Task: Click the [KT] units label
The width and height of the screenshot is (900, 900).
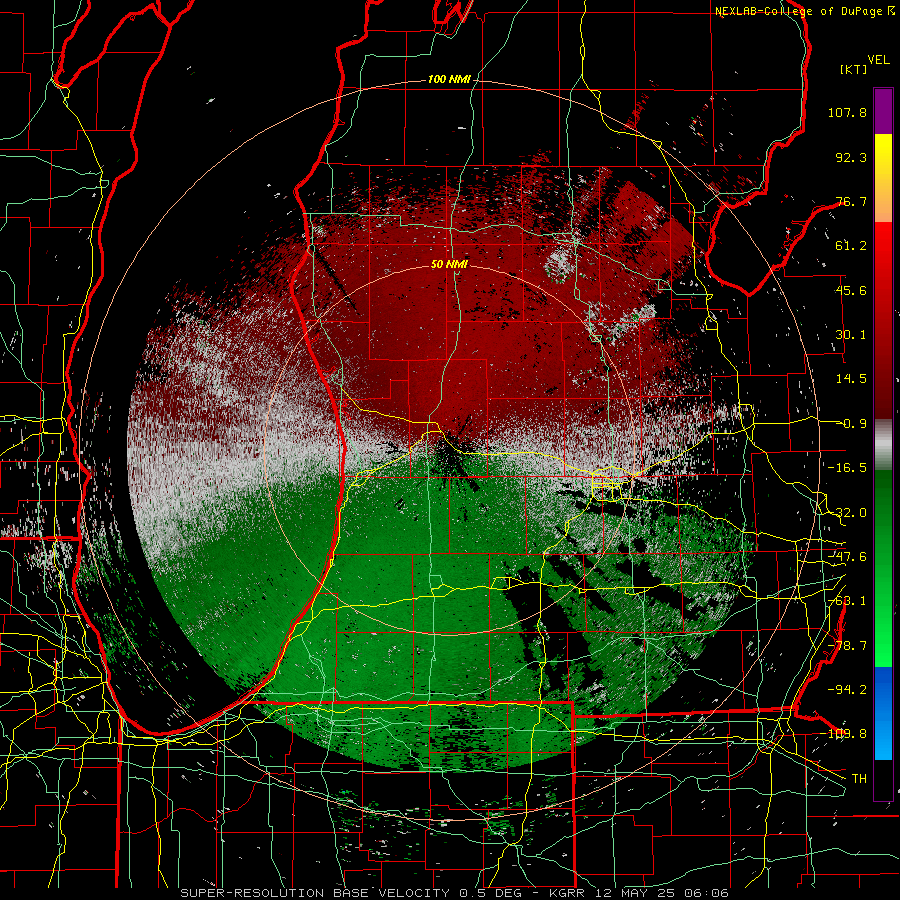Action: [x=854, y=69]
